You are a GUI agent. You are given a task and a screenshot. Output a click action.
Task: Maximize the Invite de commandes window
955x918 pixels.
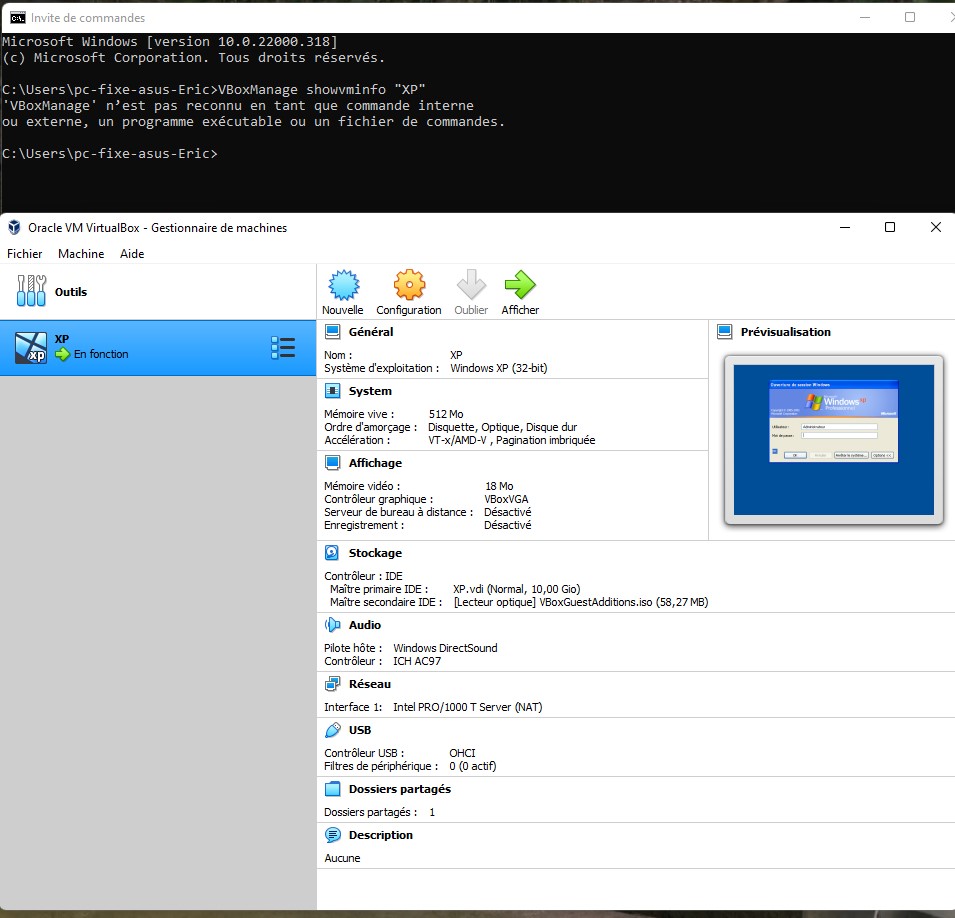(910, 17)
